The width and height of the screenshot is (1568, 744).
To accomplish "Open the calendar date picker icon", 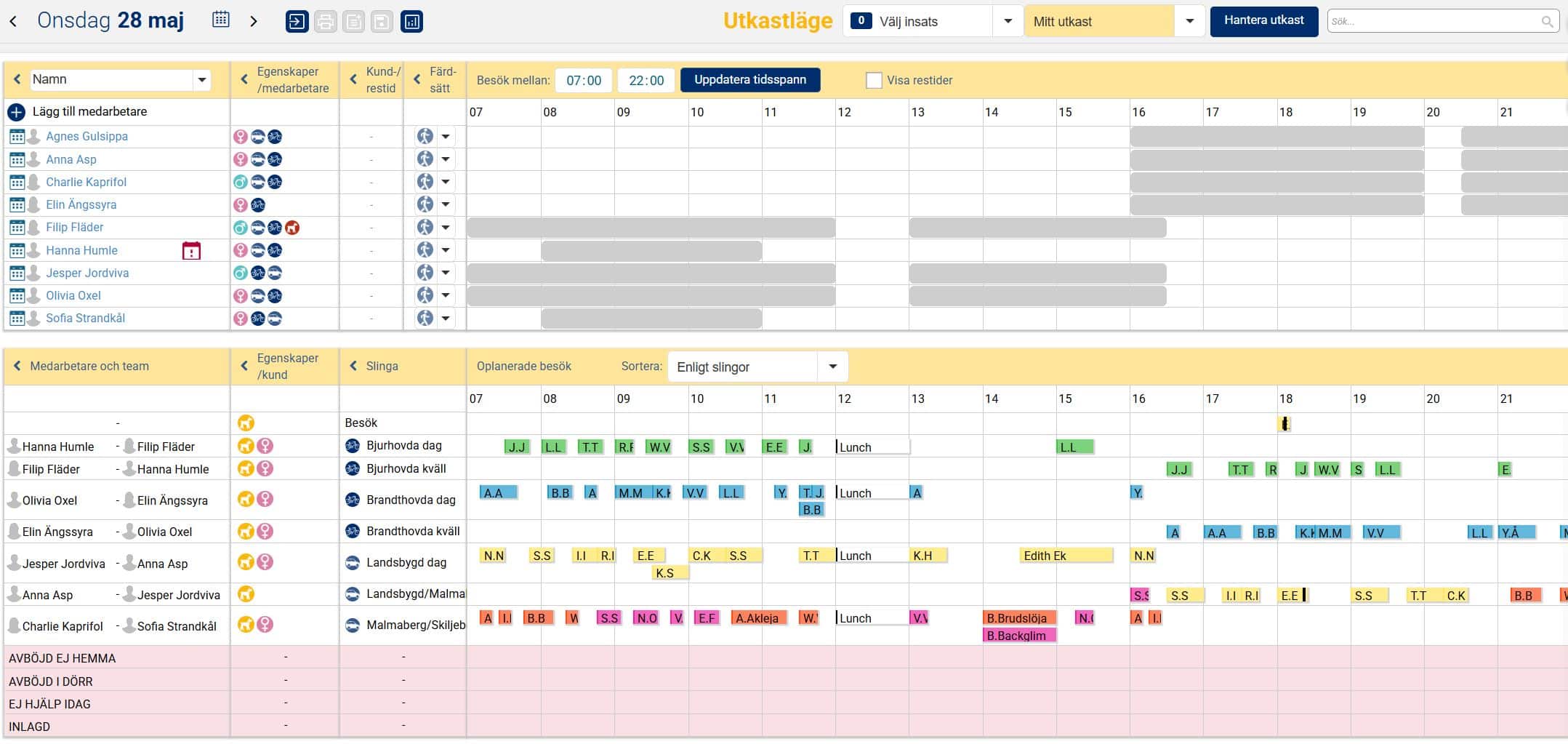I will 221,20.
